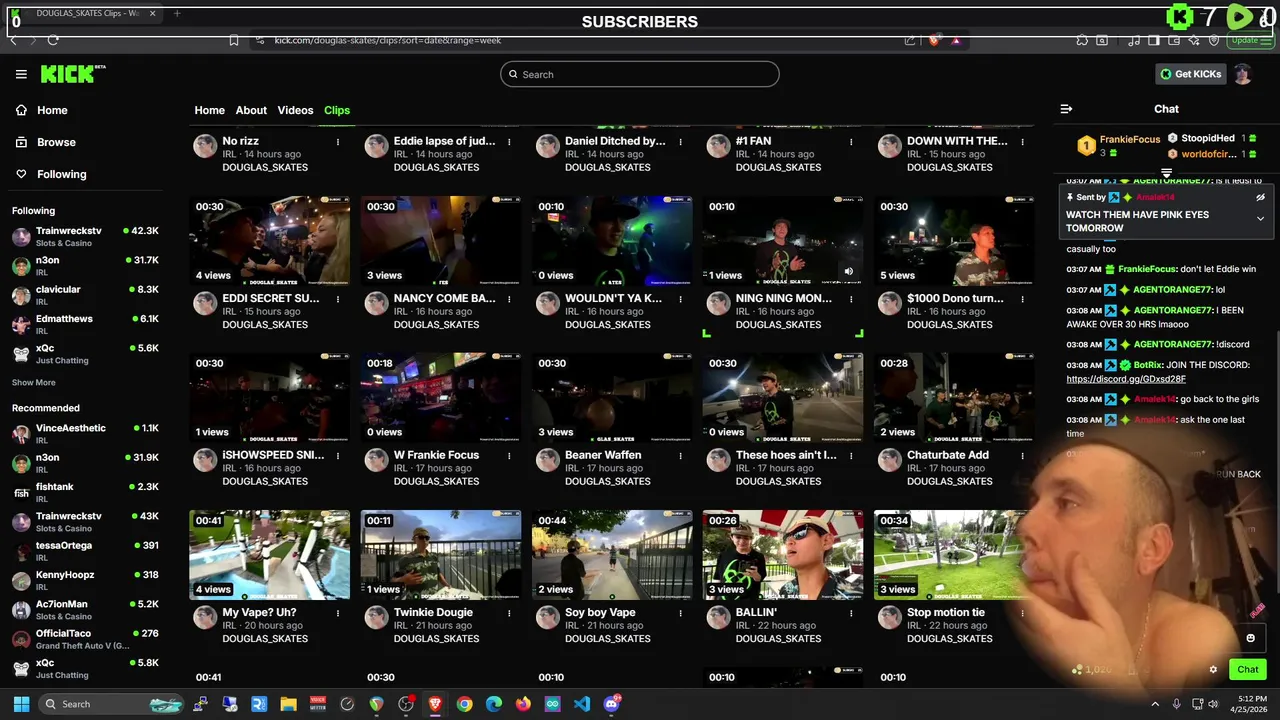Open options for W Frankie Focus clip
This screenshot has width=1280, height=720.
coord(509,456)
